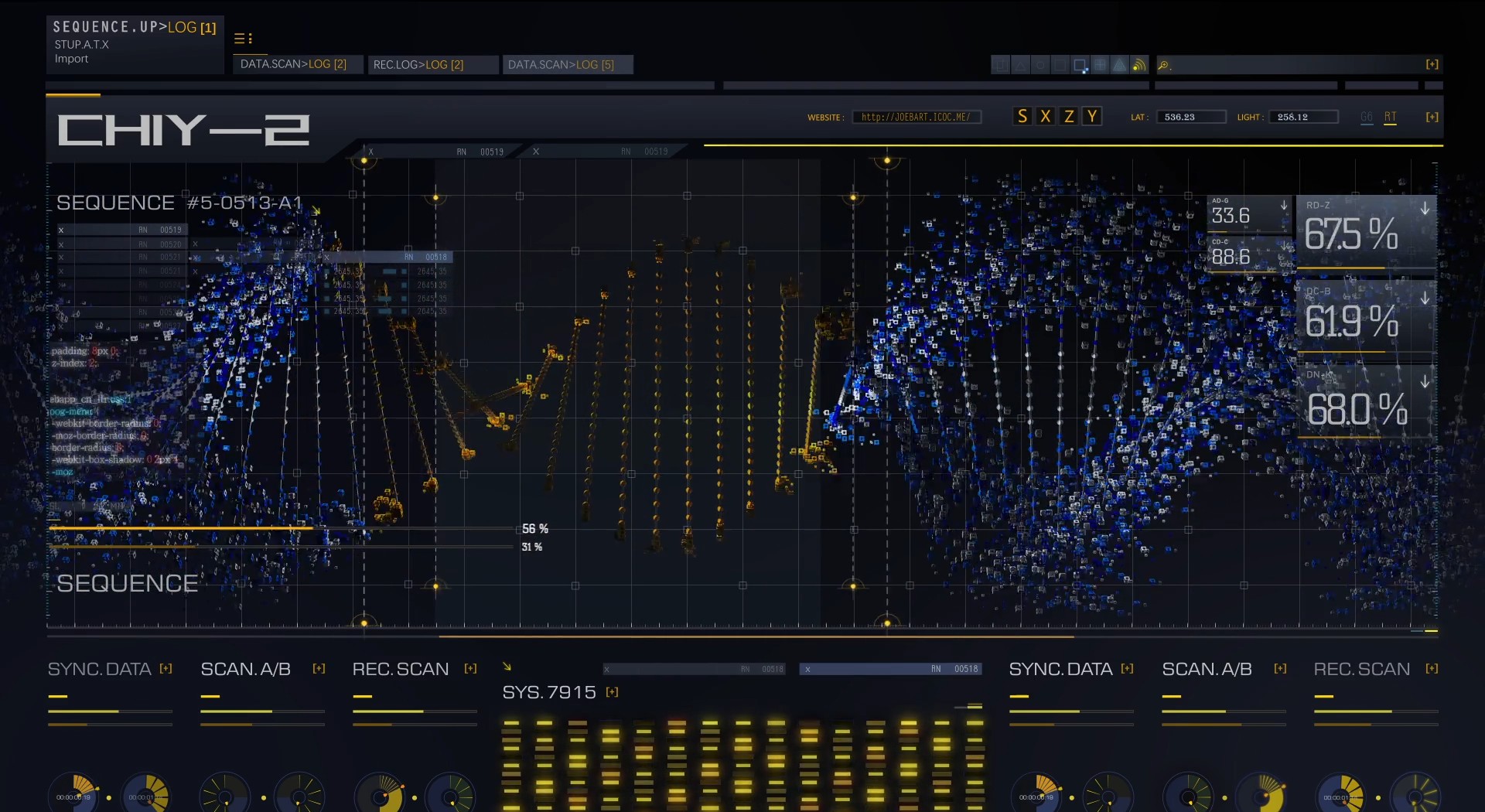Expand the RD-Z 67.5% panel arrow
The height and width of the screenshot is (812, 1485).
(1425, 209)
